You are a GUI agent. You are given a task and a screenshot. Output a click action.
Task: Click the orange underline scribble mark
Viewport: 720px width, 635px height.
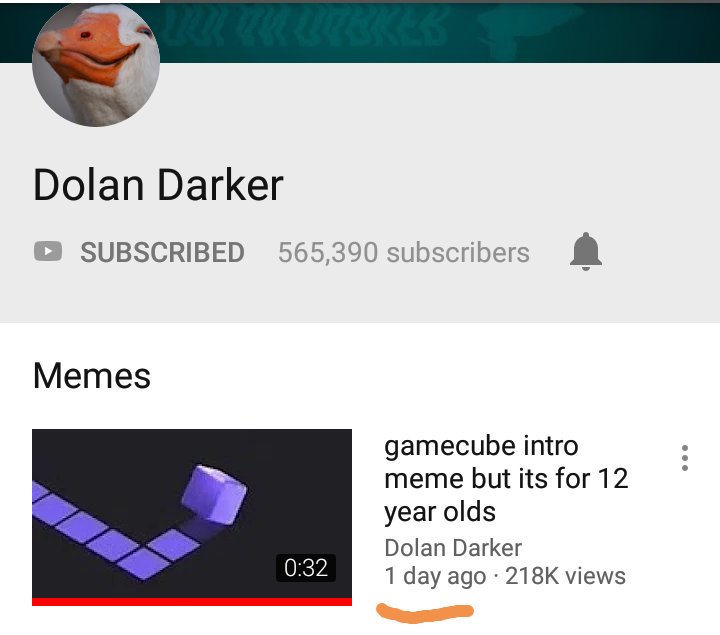coord(425,613)
